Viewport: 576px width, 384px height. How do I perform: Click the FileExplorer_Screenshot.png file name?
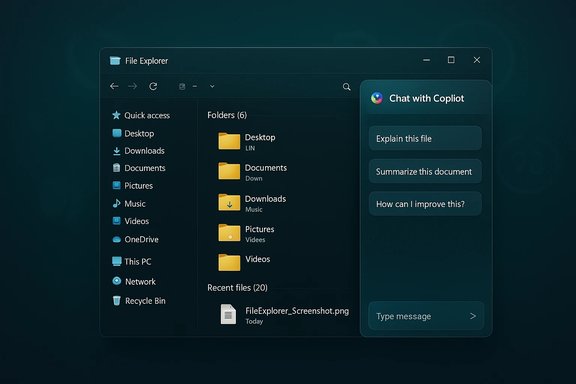(x=297, y=311)
